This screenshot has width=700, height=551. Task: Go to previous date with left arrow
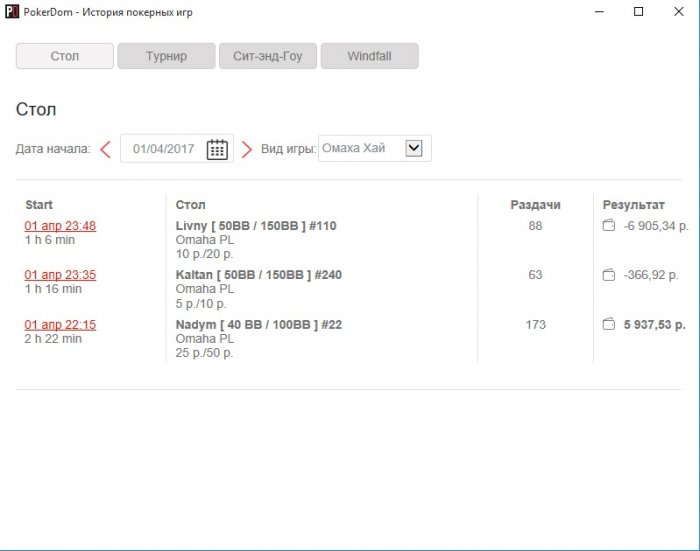[105, 149]
